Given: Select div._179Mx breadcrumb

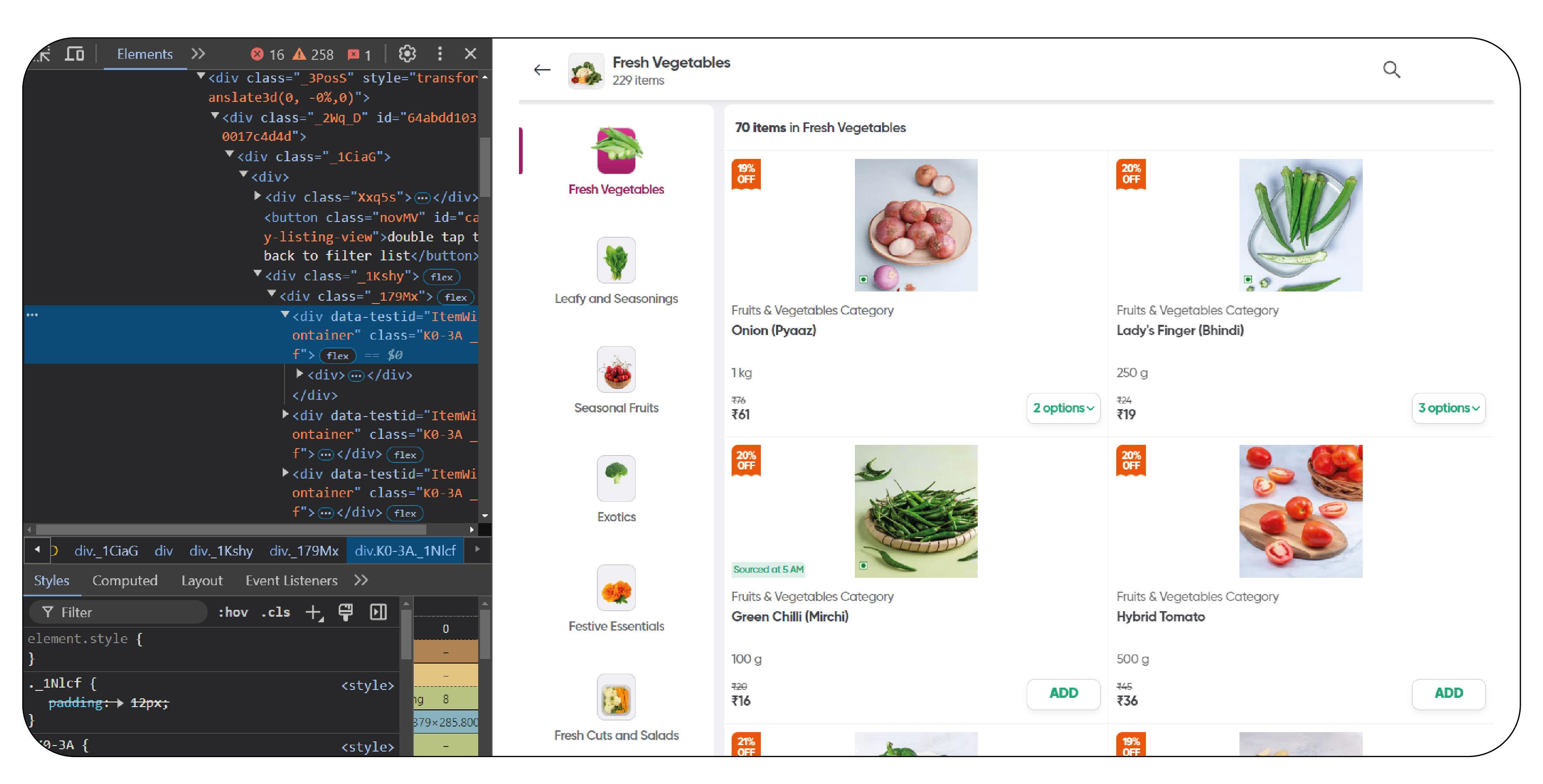Looking at the screenshot, I should 304,550.
